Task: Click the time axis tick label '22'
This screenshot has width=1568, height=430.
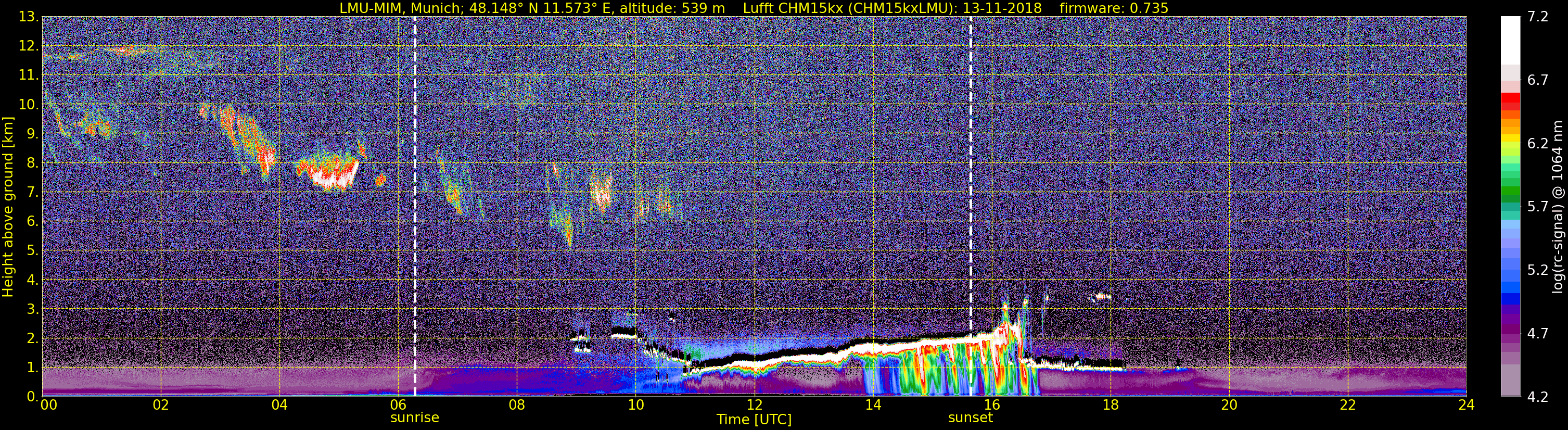Action: 1348,405
